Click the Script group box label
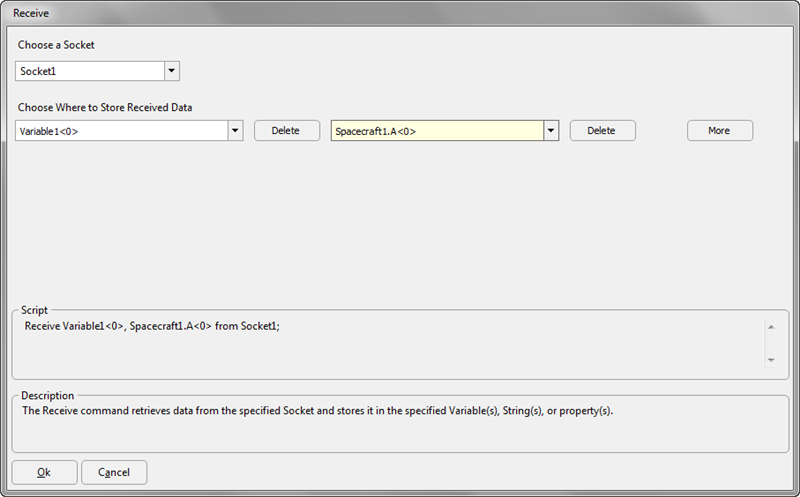The width and height of the screenshot is (800, 497). tap(34, 310)
